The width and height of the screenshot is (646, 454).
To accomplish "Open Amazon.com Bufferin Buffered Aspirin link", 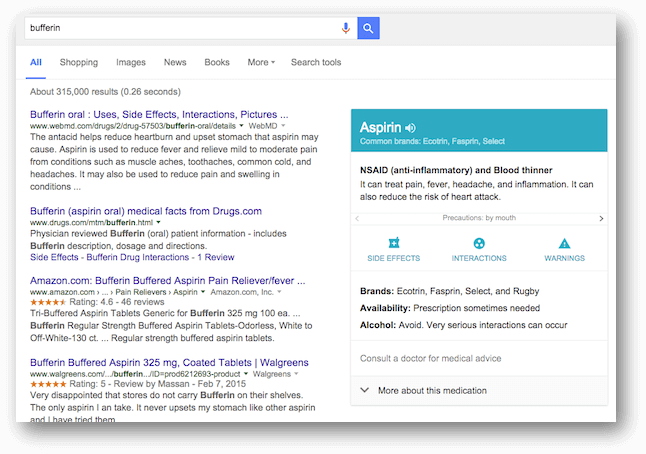I will tap(168, 281).
